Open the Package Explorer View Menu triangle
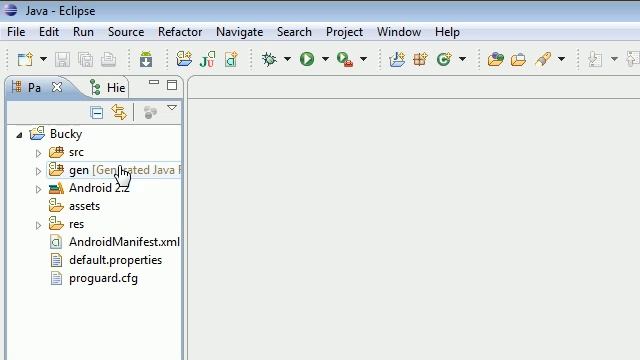640x360 pixels. pos(172,108)
